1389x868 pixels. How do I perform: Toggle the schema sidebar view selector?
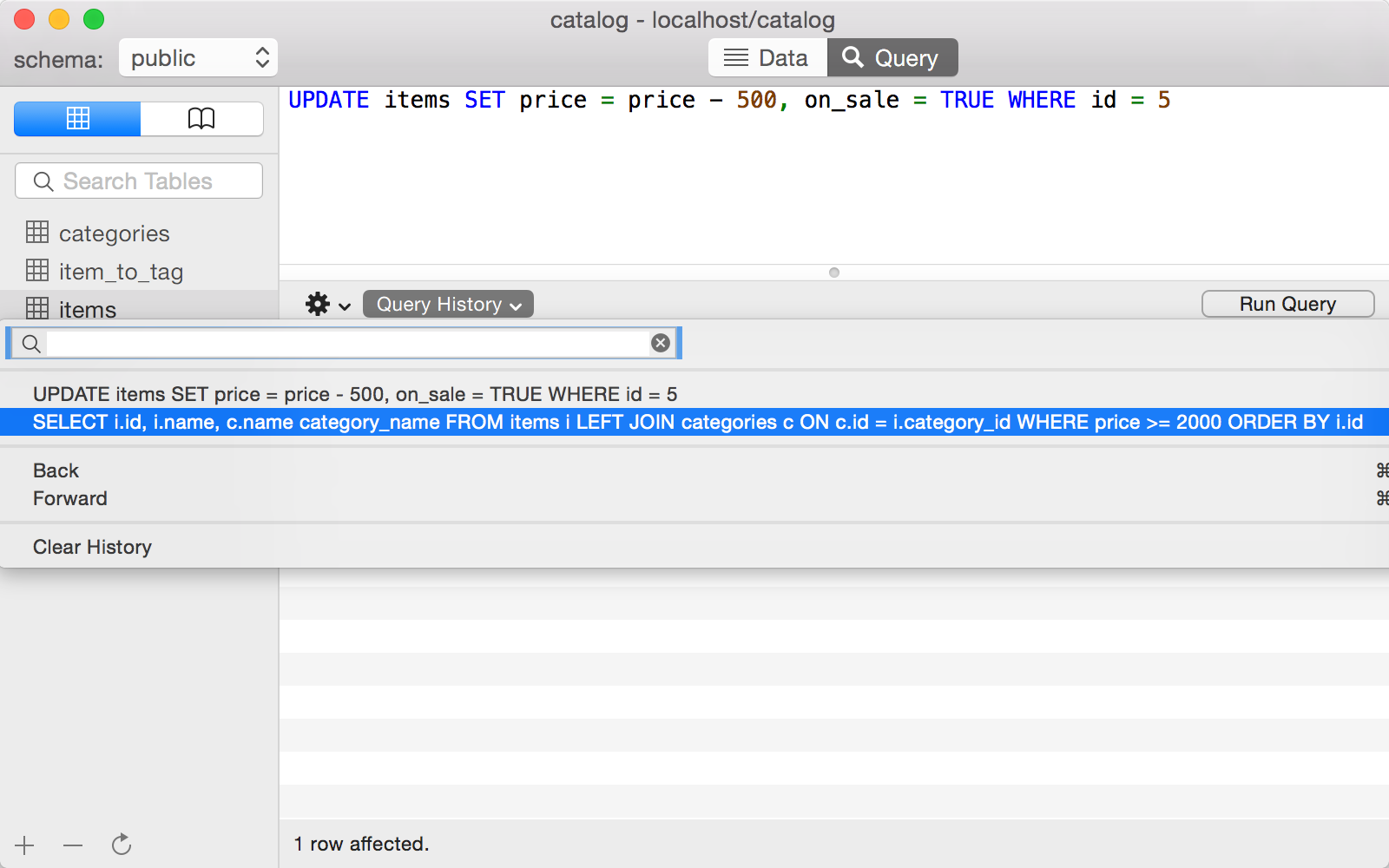(138, 119)
